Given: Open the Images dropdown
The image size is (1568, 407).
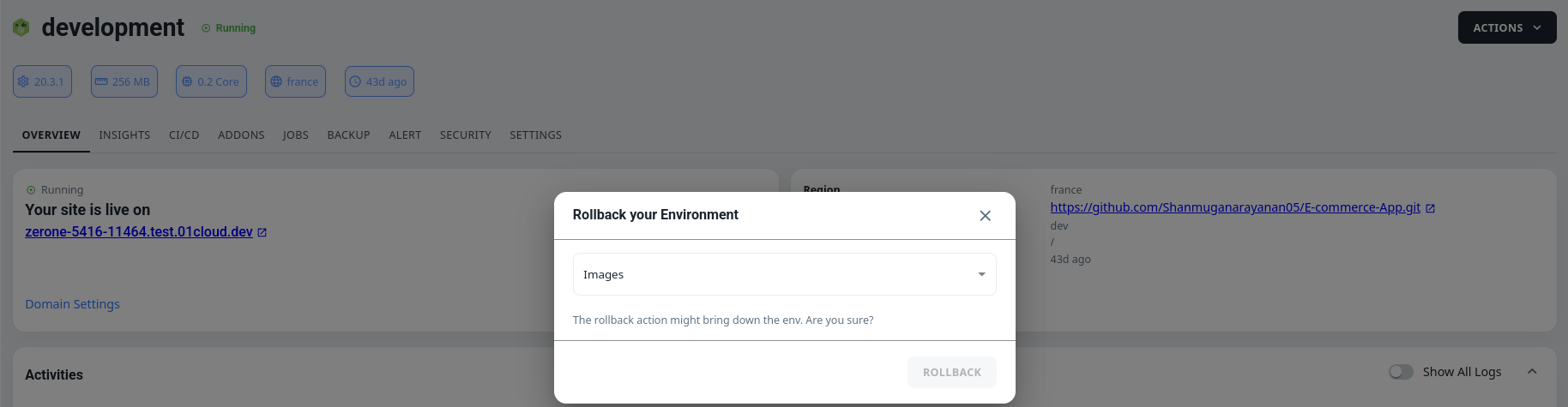Looking at the screenshot, I should [784, 274].
